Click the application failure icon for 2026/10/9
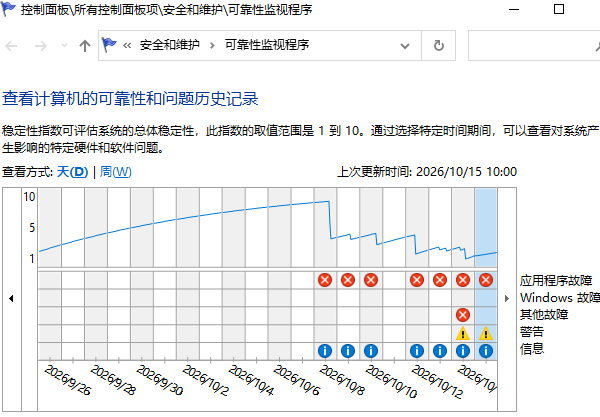Viewport: 600px width, 417px height. (x=348, y=280)
